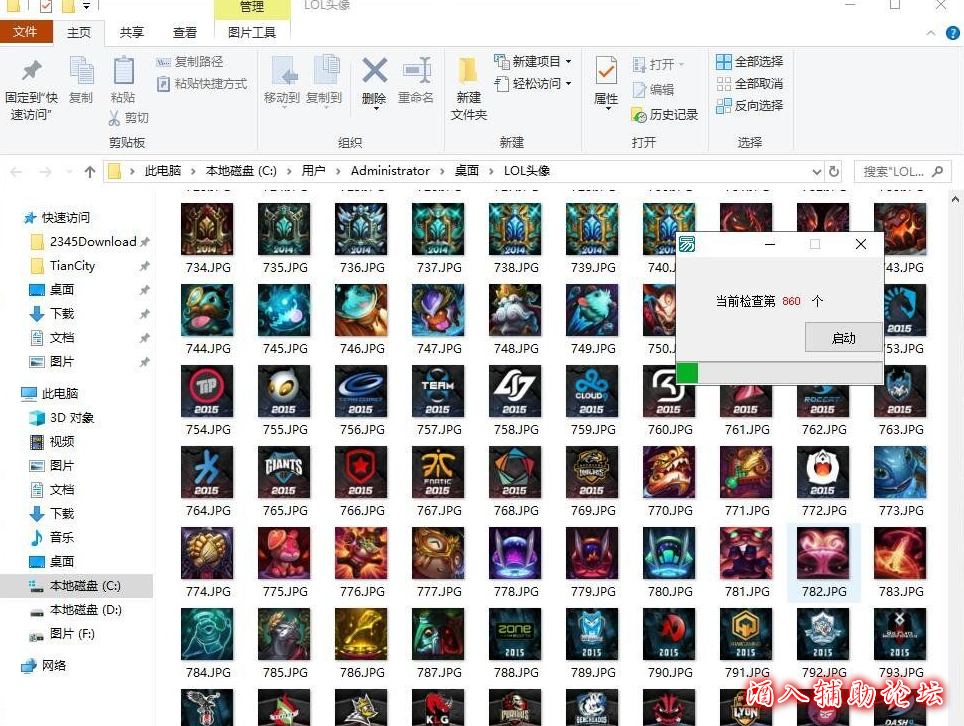Select This PC (此电脑) in sidebar
Screen dimensions: 964x726
(x=50, y=393)
